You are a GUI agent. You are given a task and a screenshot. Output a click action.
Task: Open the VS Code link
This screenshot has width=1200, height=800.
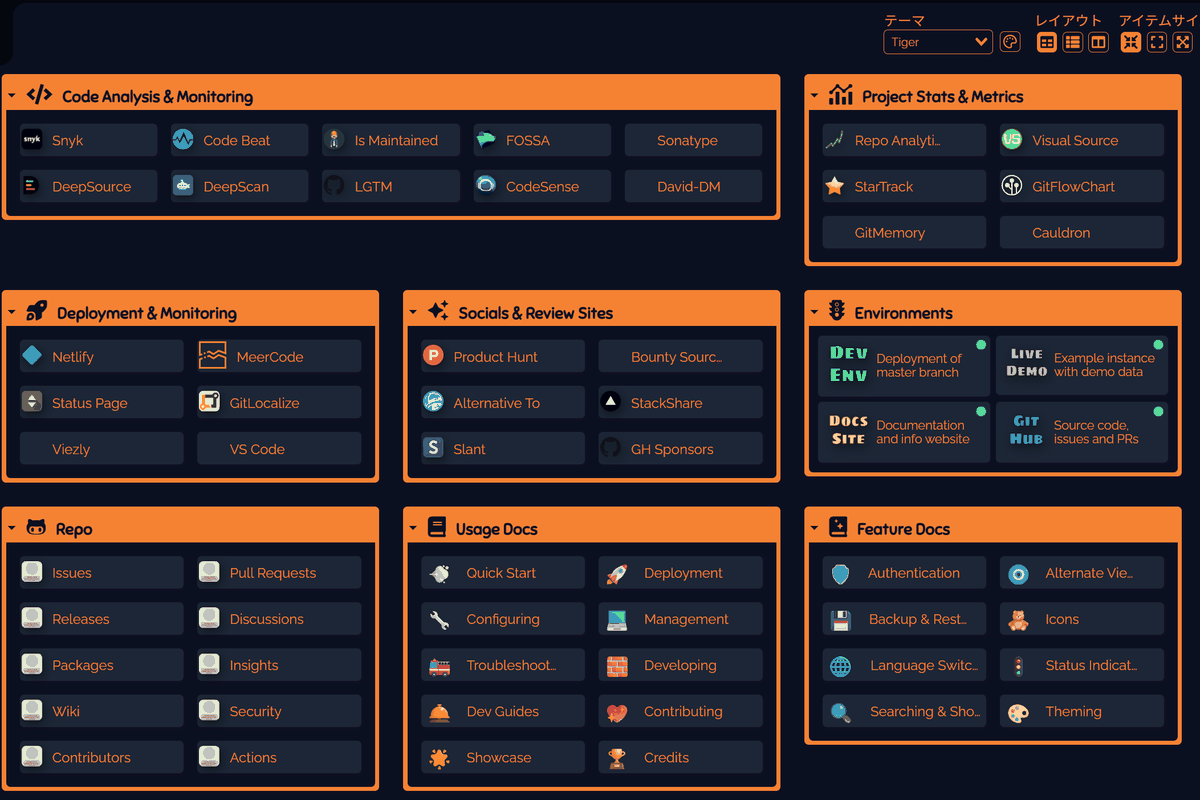(x=279, y=449)
